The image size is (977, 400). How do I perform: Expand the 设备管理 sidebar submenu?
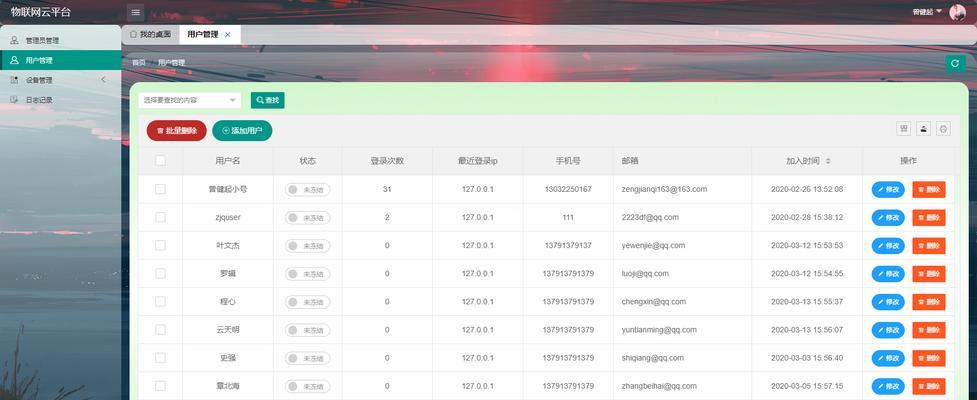(x=60, y=80)
